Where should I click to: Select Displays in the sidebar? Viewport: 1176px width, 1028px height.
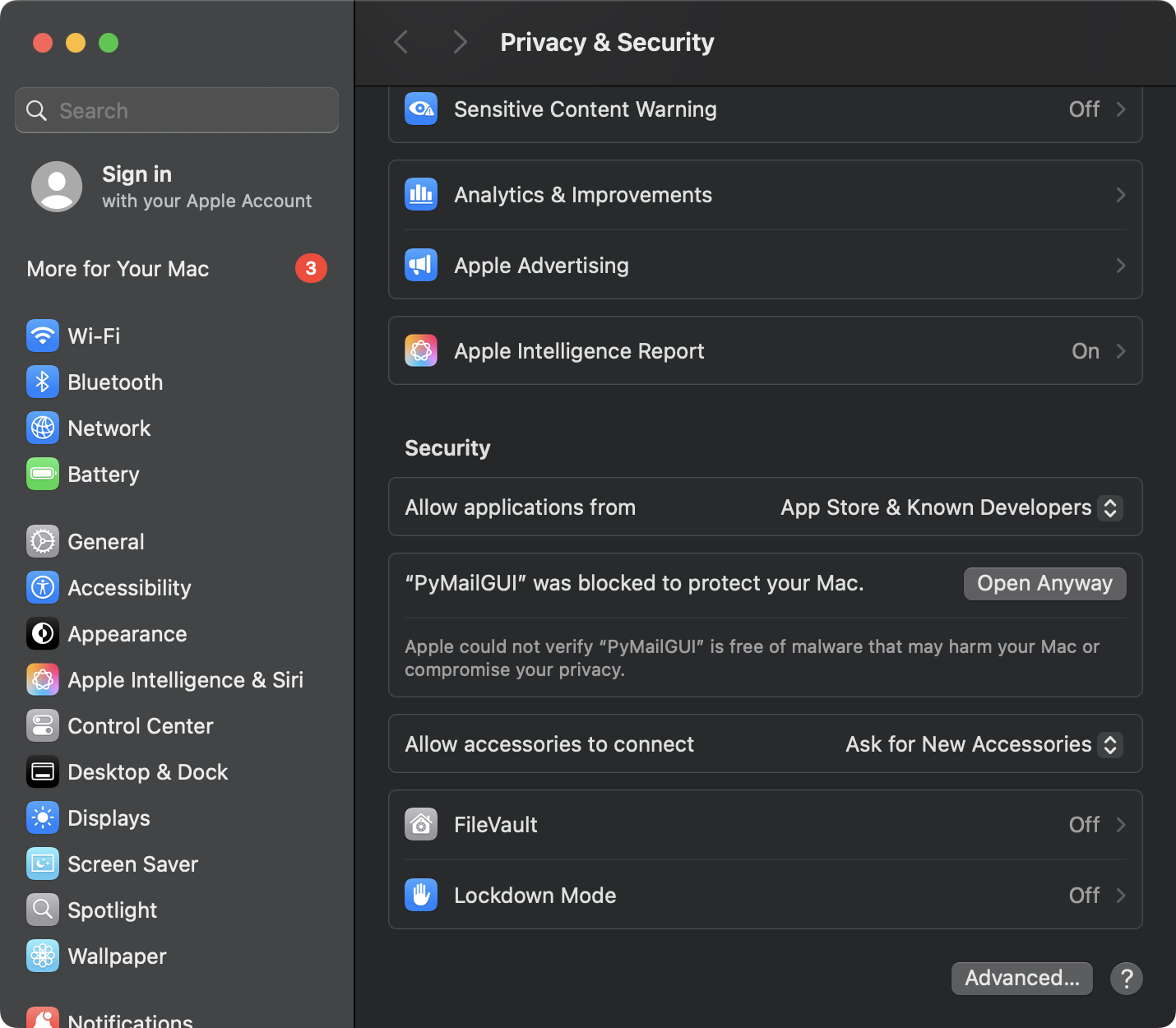click(177, 817)
